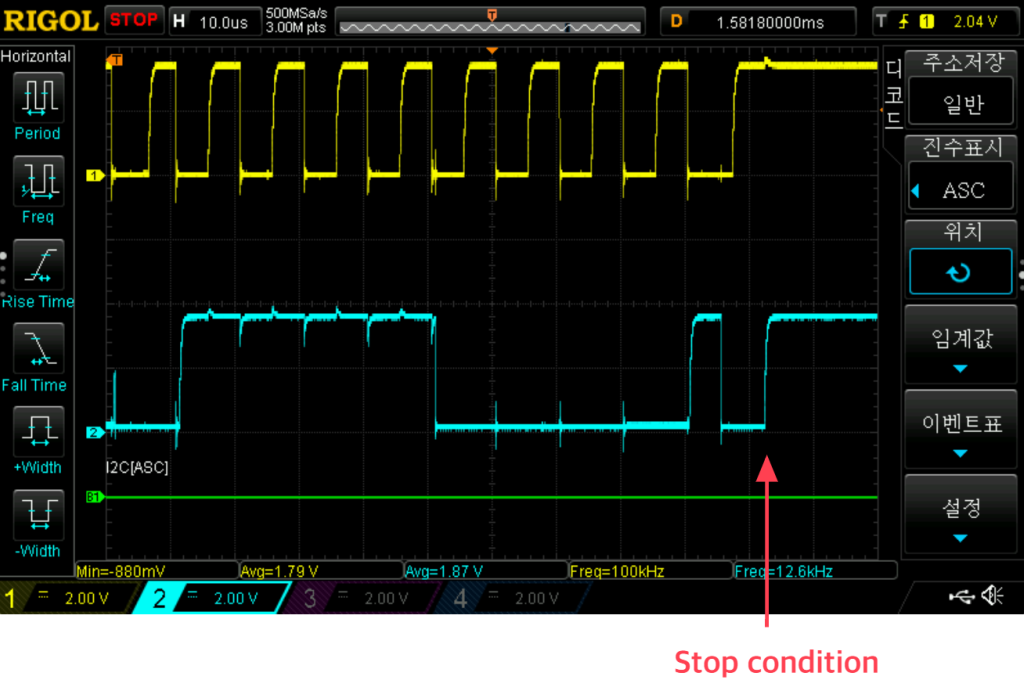Viewport: 1024px width, 680px height.
Task: Click the USB connection status icon
Action: pos(962,596)
